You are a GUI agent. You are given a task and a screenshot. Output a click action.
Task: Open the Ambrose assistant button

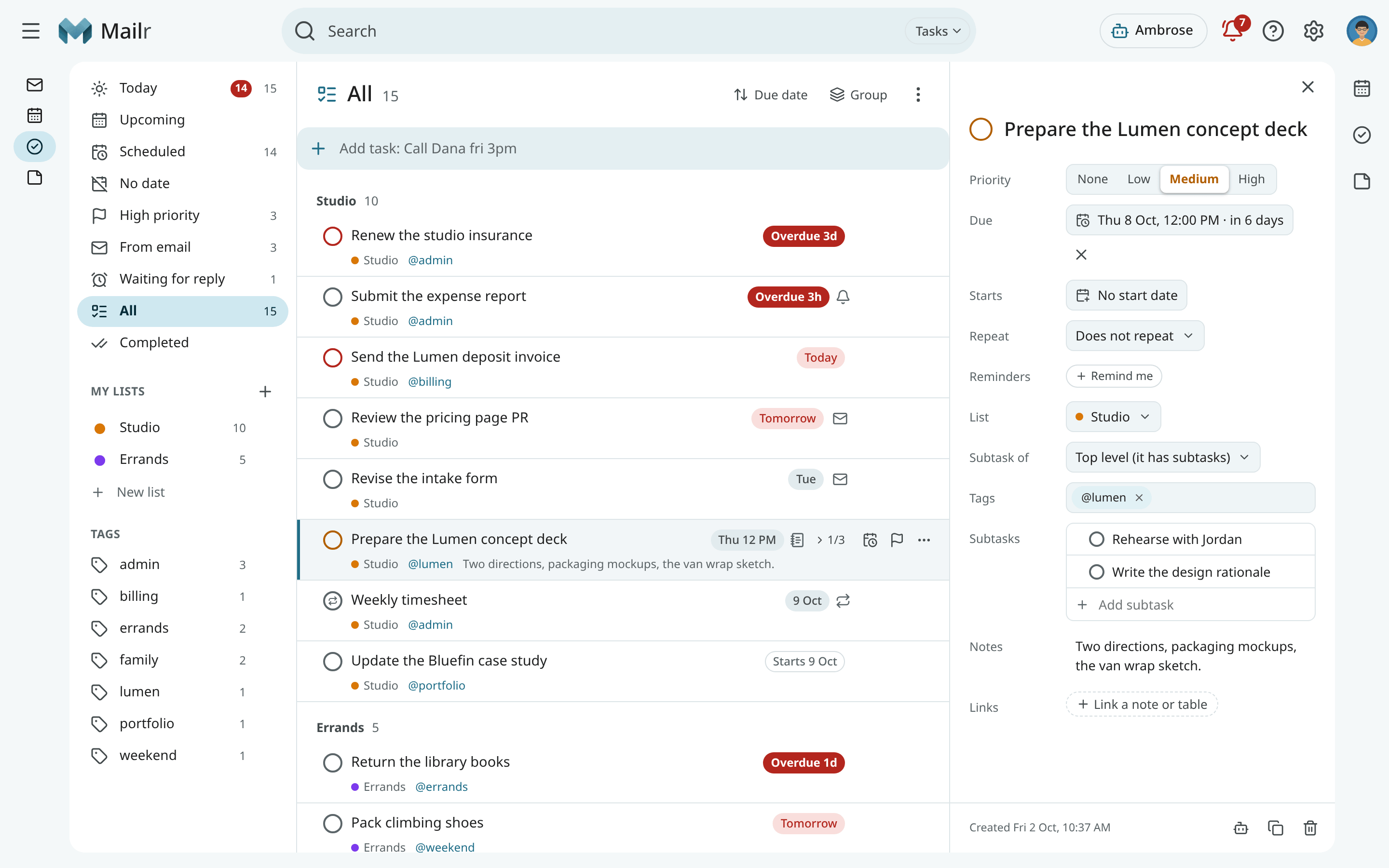tap(1153, 30)
